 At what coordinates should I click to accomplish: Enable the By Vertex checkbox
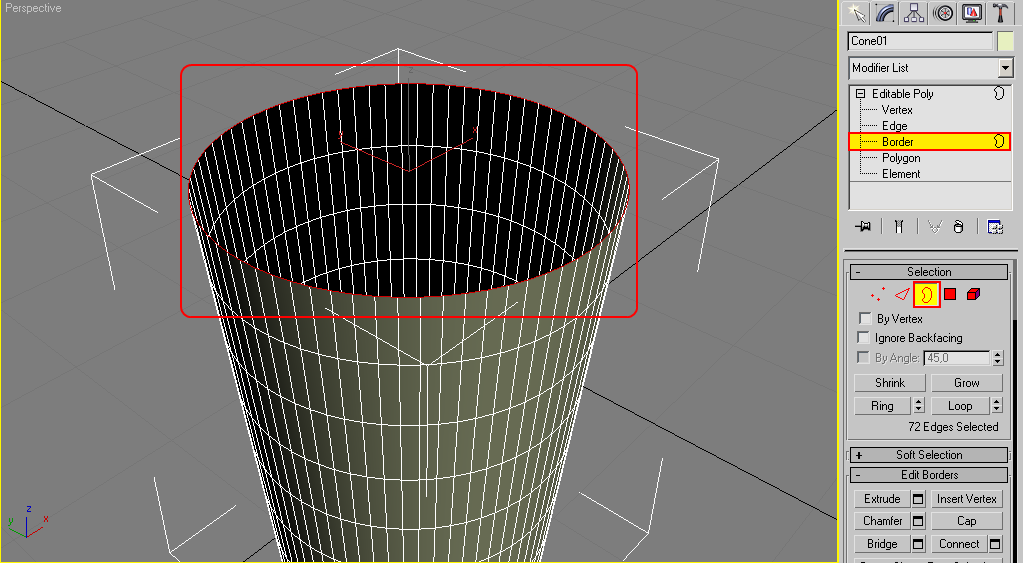pos(865,318)
